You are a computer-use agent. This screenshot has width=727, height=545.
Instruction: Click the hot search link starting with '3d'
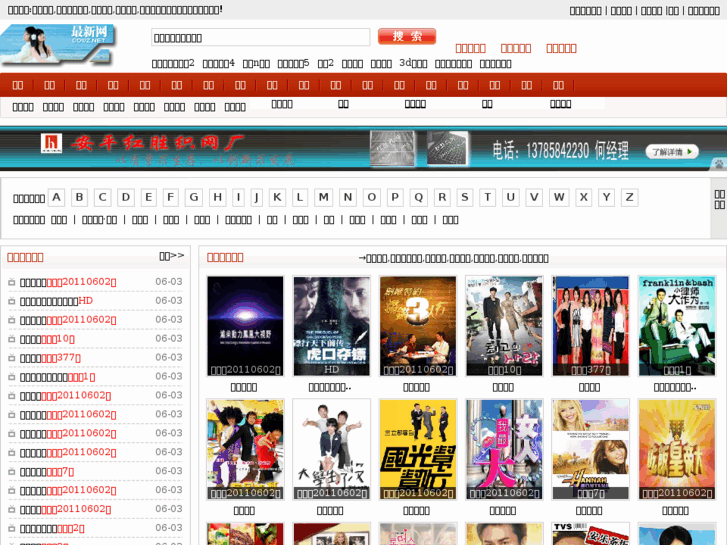[413, 64]
